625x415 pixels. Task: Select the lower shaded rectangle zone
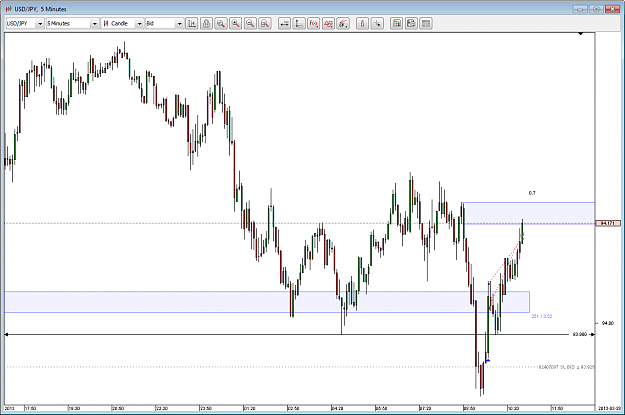click(x=267, y=302)
